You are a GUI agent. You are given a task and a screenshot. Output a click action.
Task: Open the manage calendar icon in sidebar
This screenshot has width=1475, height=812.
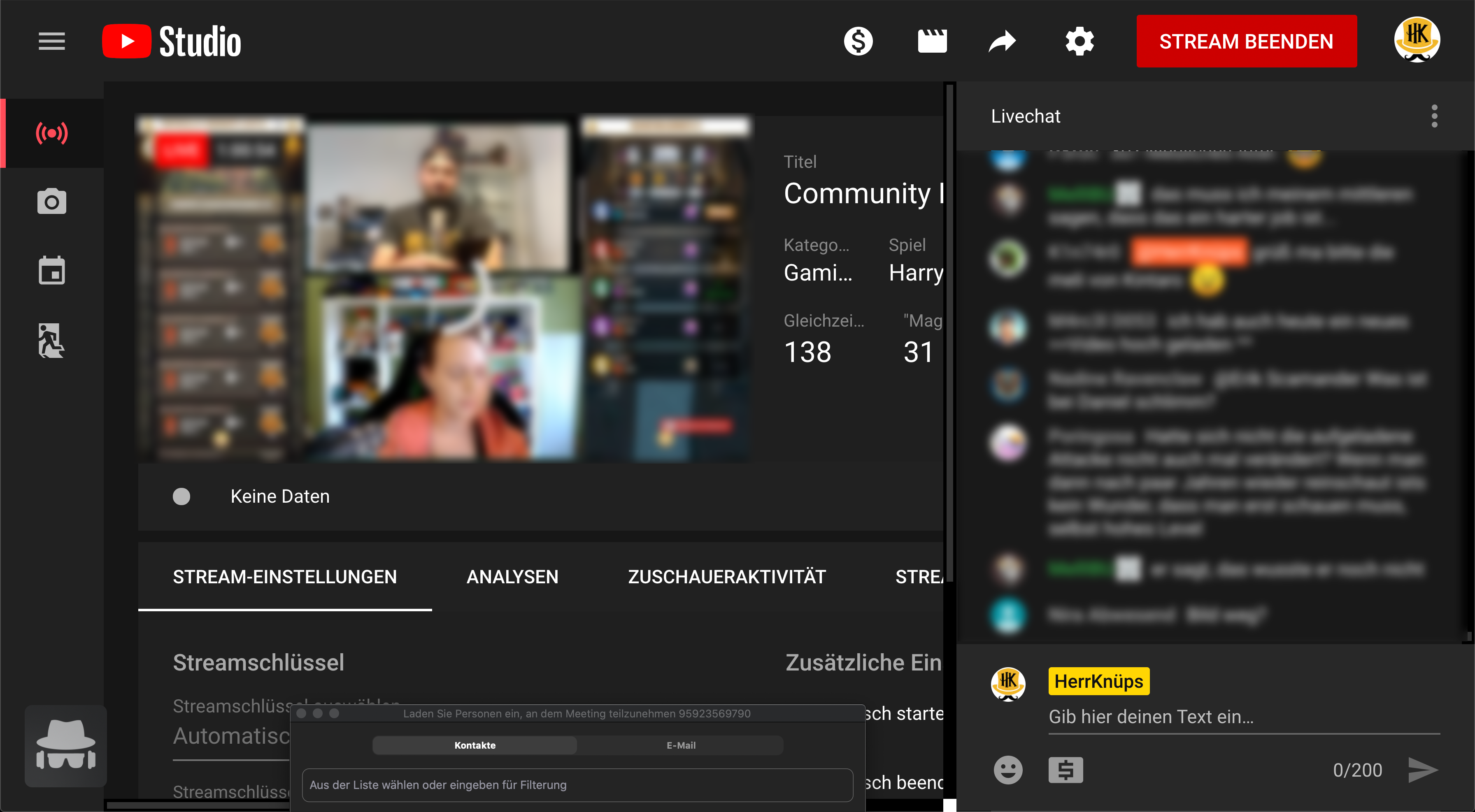tap(51, 271)
